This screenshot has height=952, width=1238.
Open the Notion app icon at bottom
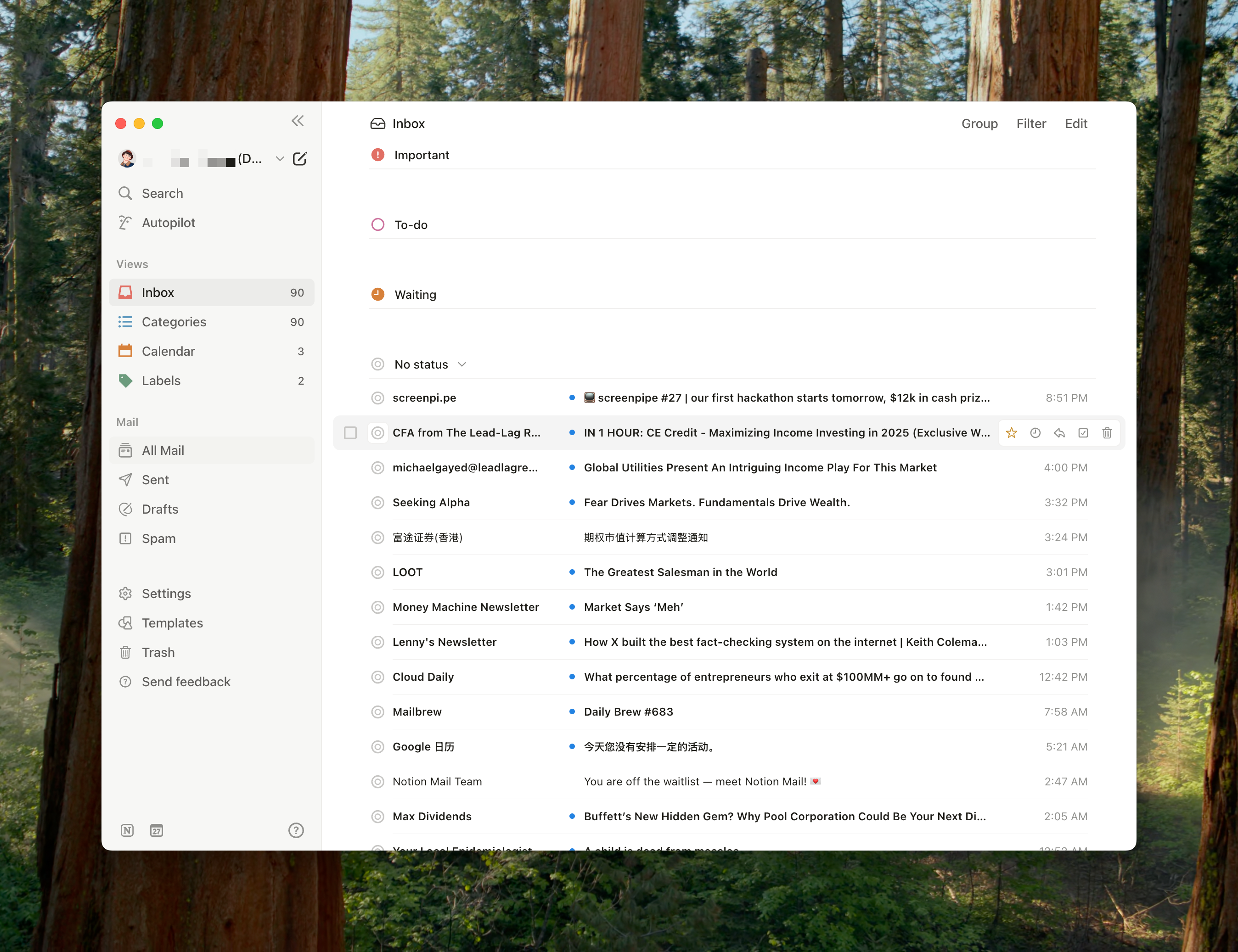(x=127, y=830)
